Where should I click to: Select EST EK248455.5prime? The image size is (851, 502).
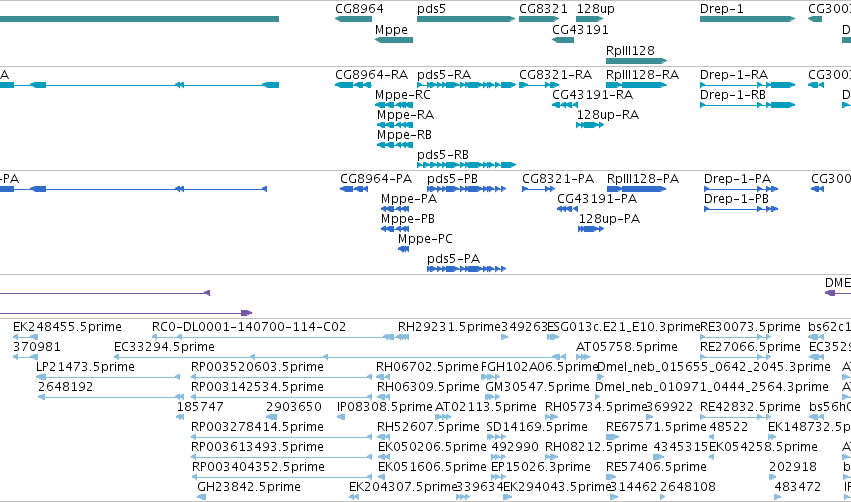pos(67,327)
